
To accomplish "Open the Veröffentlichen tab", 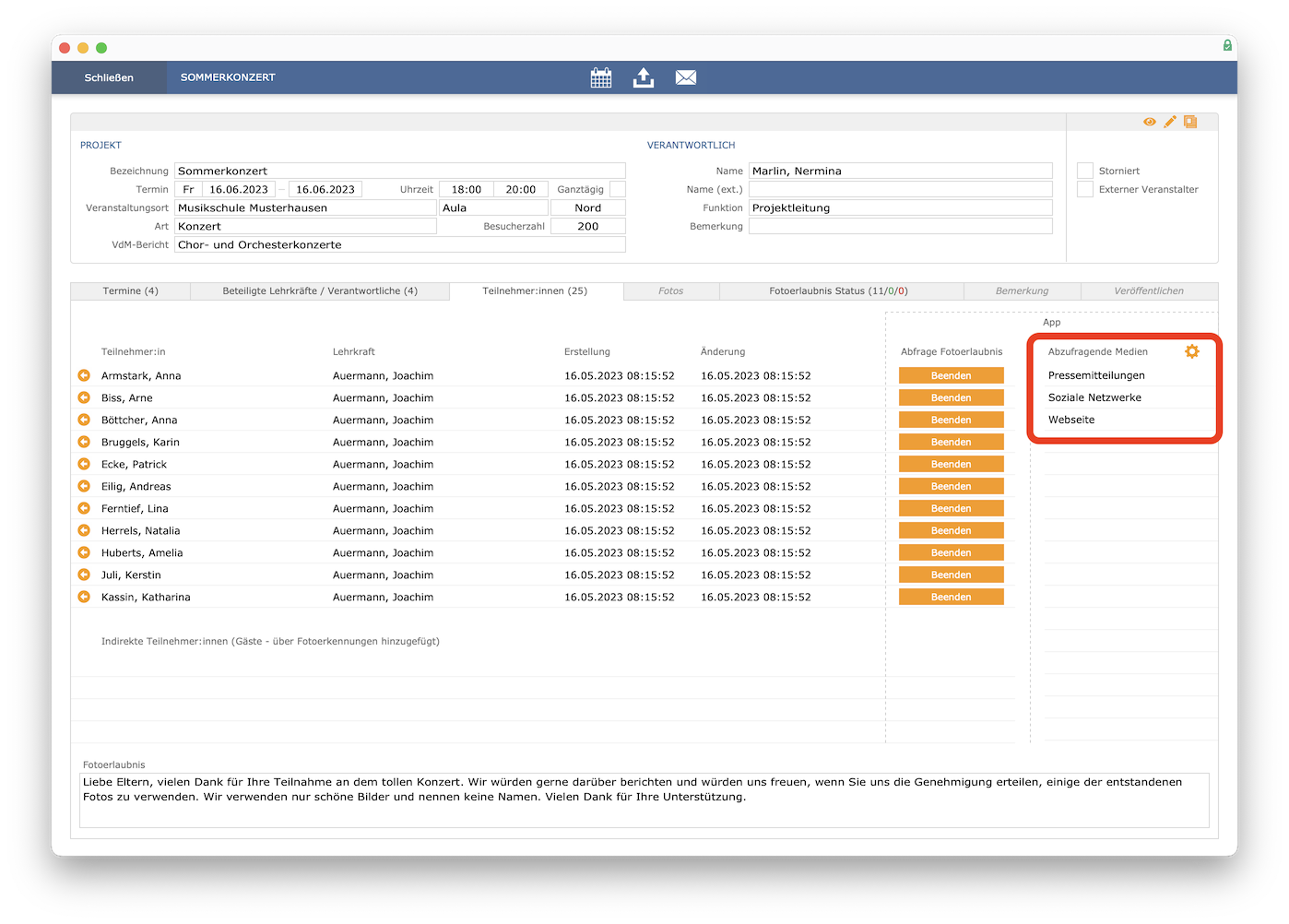I will [x=1149, y=291].
